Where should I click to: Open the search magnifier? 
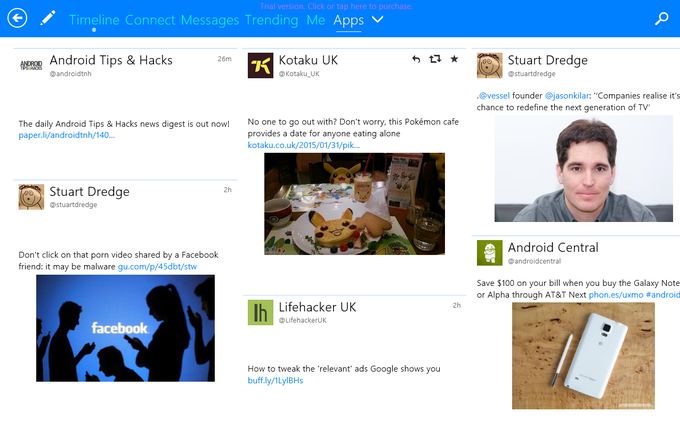pyautogui.click(x=661, y=18)
